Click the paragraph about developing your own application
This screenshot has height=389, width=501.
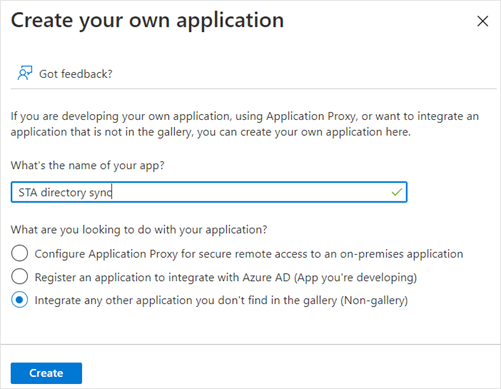[x=245, y=124]
